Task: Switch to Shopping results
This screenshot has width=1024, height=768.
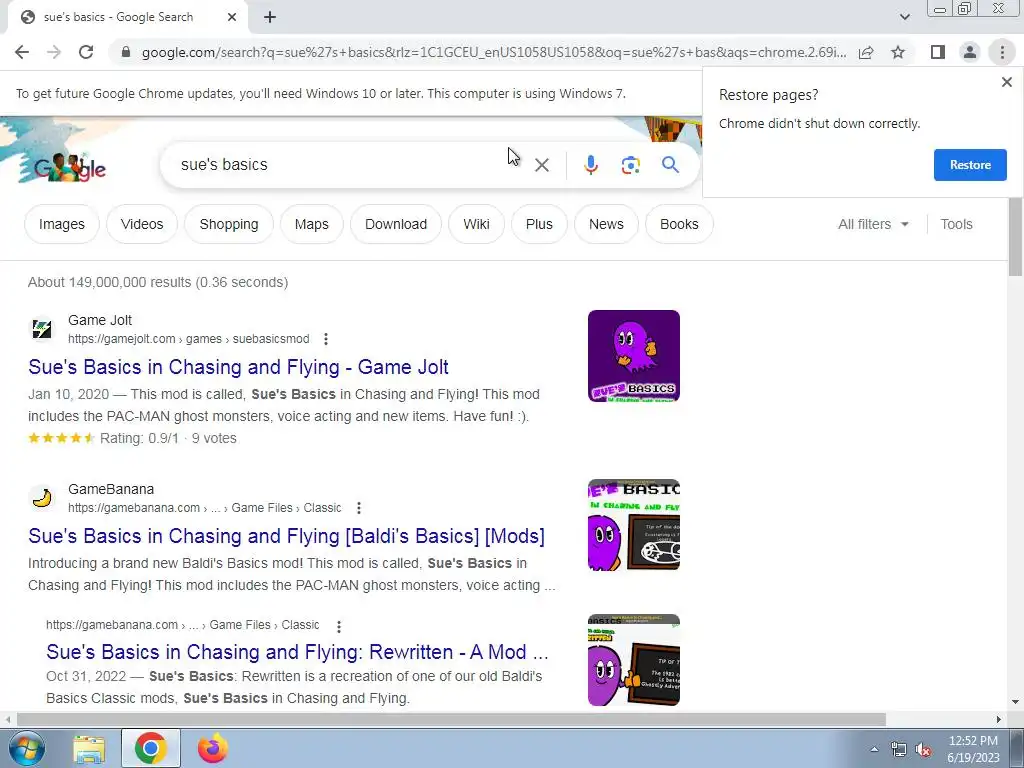Action: 229,224
